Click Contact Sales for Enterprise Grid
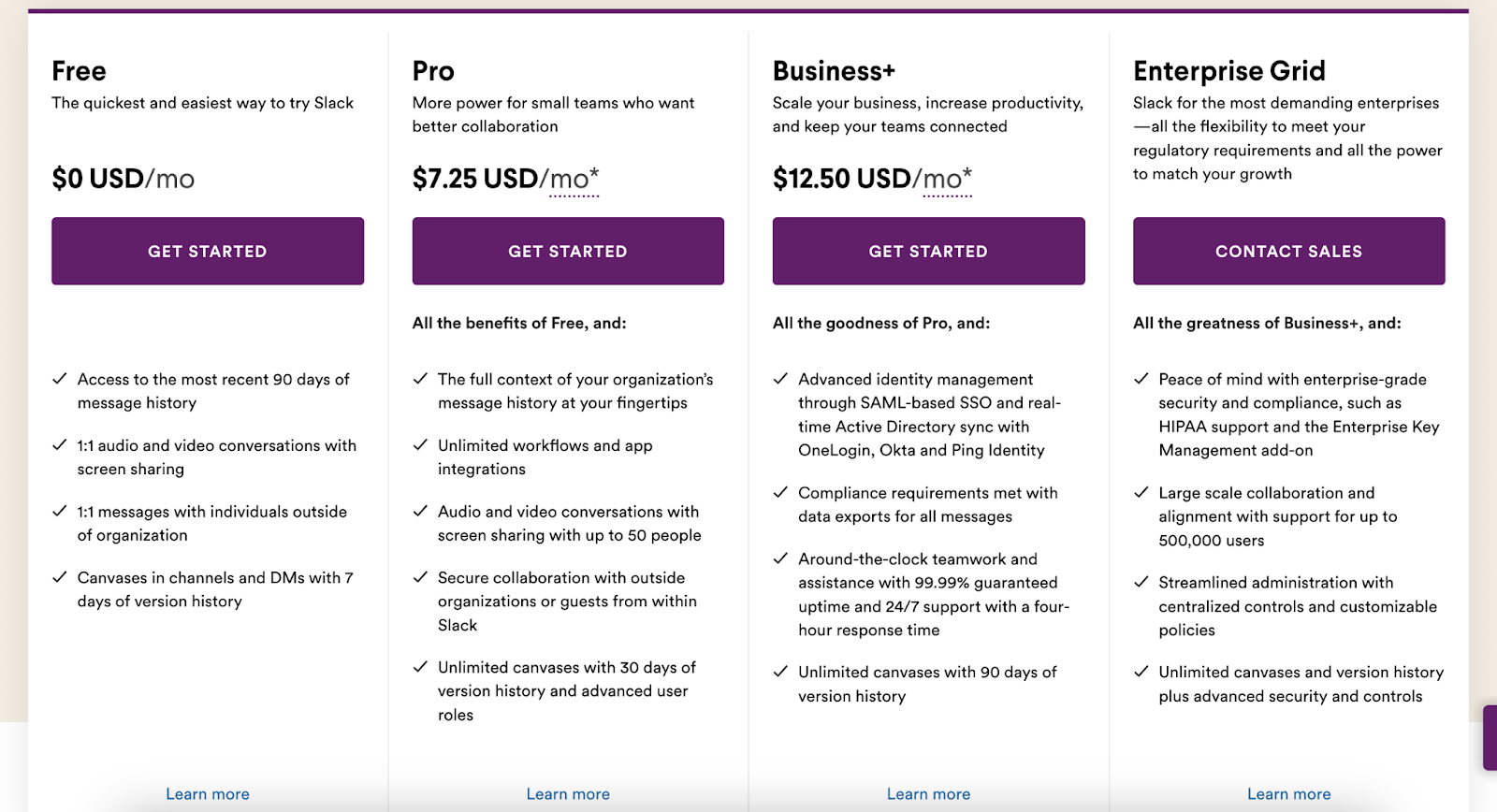Image resolution: width=1497 pixels, height=812 pixels. (1288, 251)
